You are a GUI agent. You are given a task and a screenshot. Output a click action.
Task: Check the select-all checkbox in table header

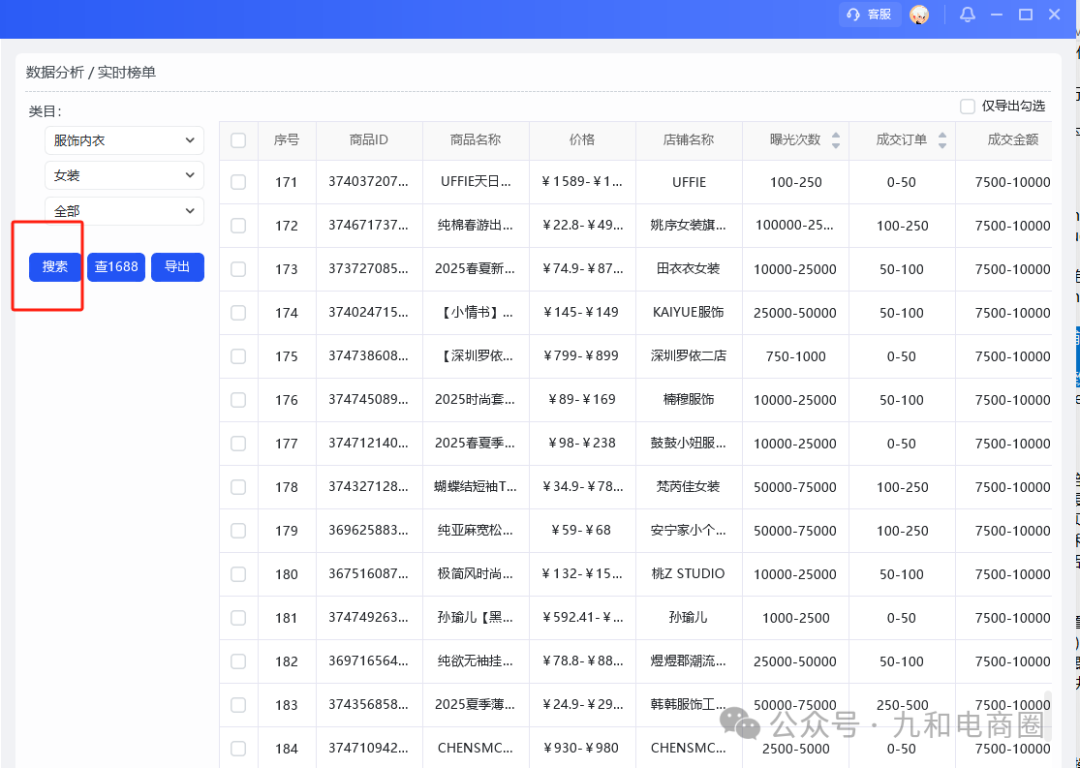click(x=237, y=140)
